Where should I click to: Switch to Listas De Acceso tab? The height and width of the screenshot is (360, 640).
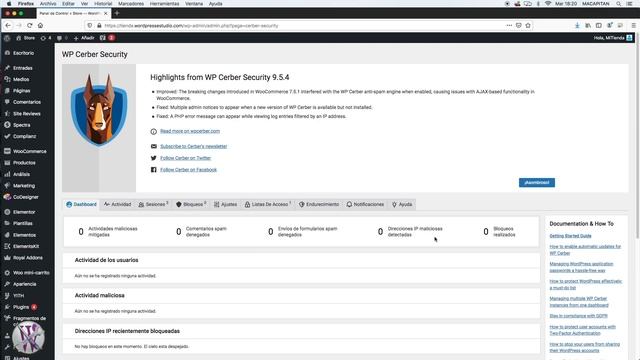(x=268, y=204)
